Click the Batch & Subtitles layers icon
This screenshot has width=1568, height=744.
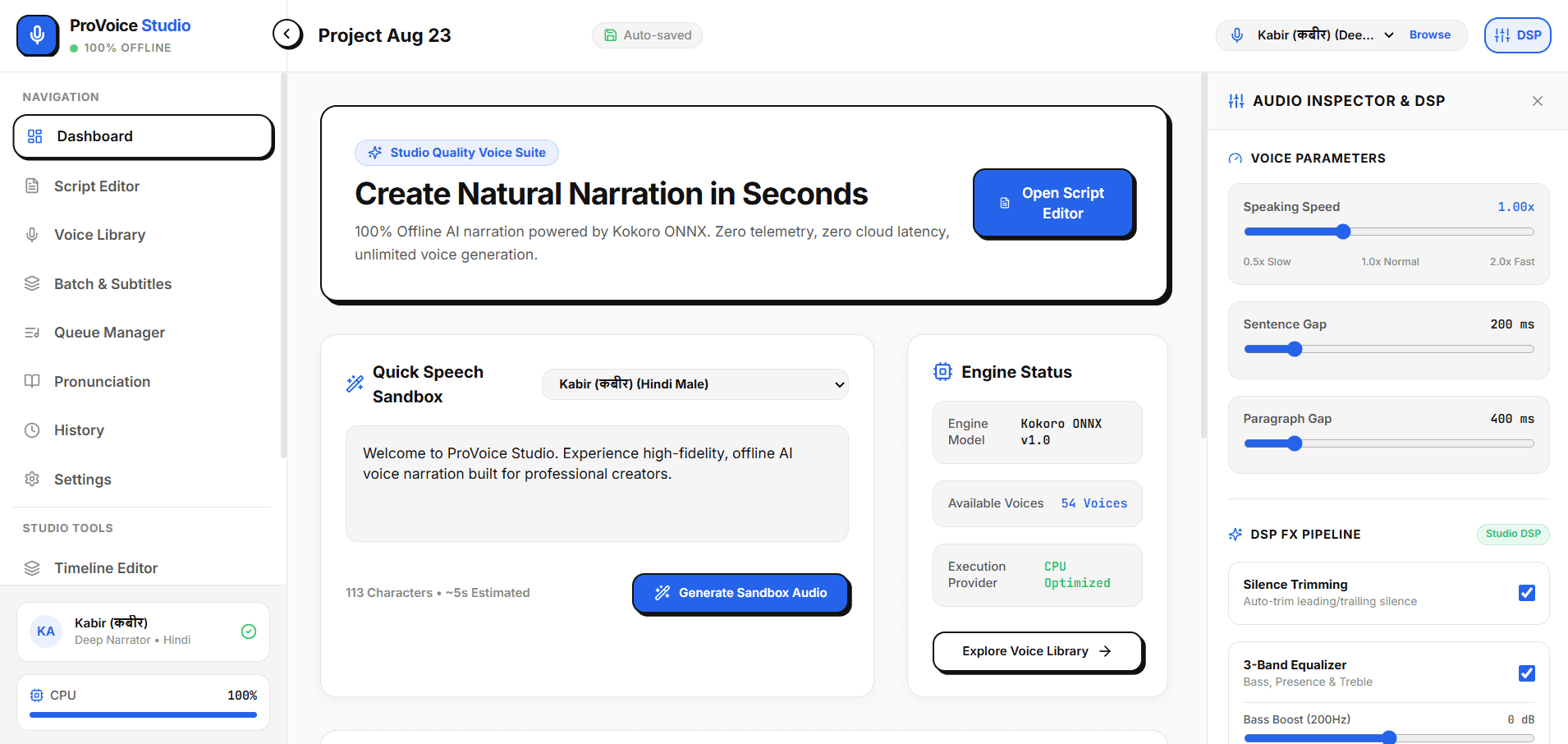[x=32, y=283]
